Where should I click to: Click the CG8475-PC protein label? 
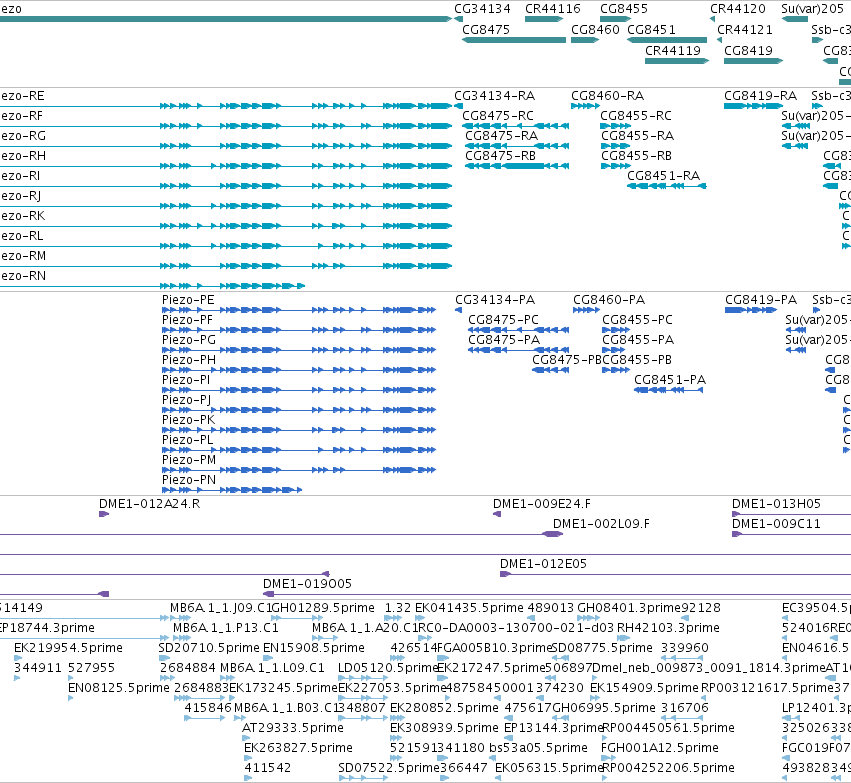[x=503, y=320]
